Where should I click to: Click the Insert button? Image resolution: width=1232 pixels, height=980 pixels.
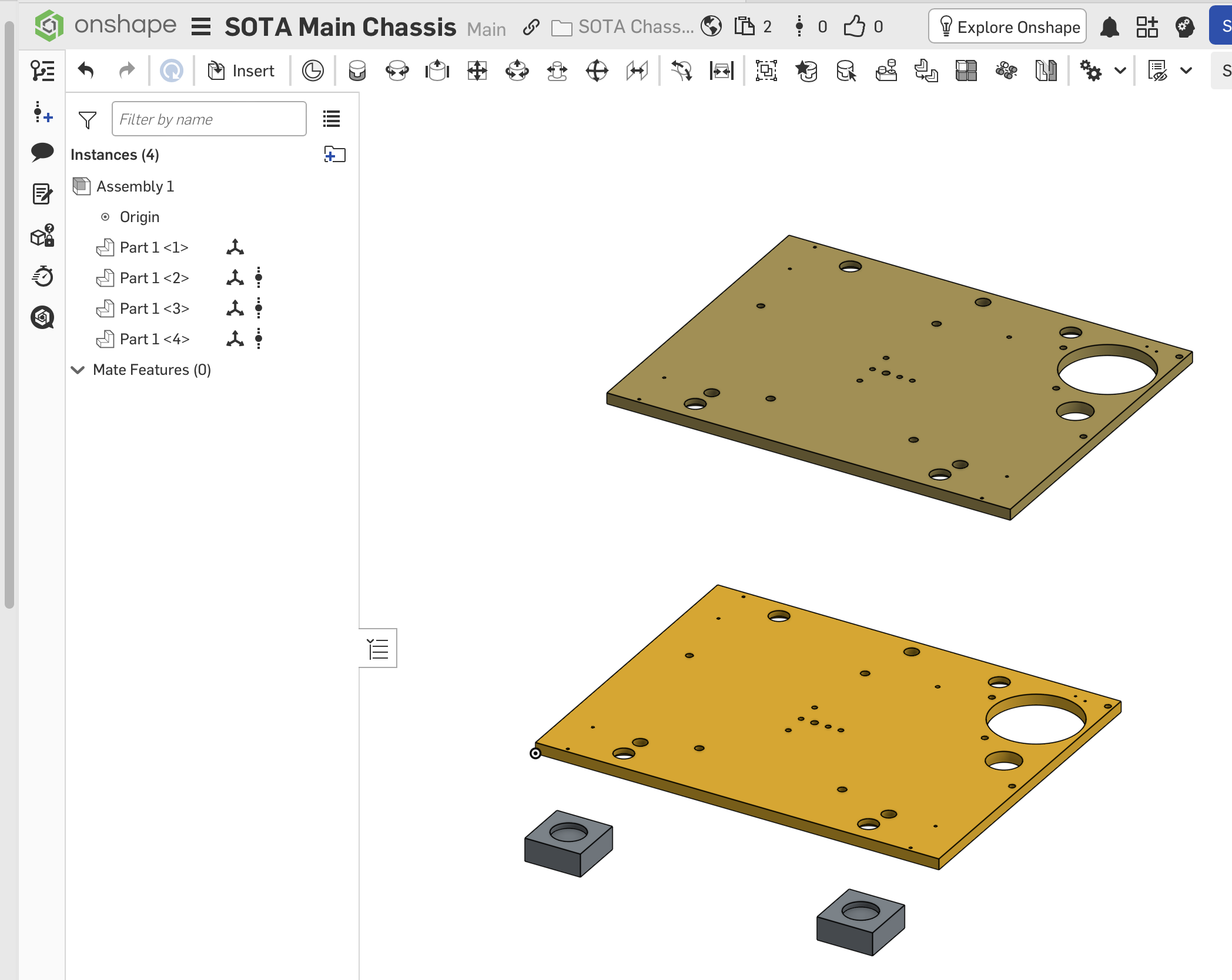pos(241,71)
